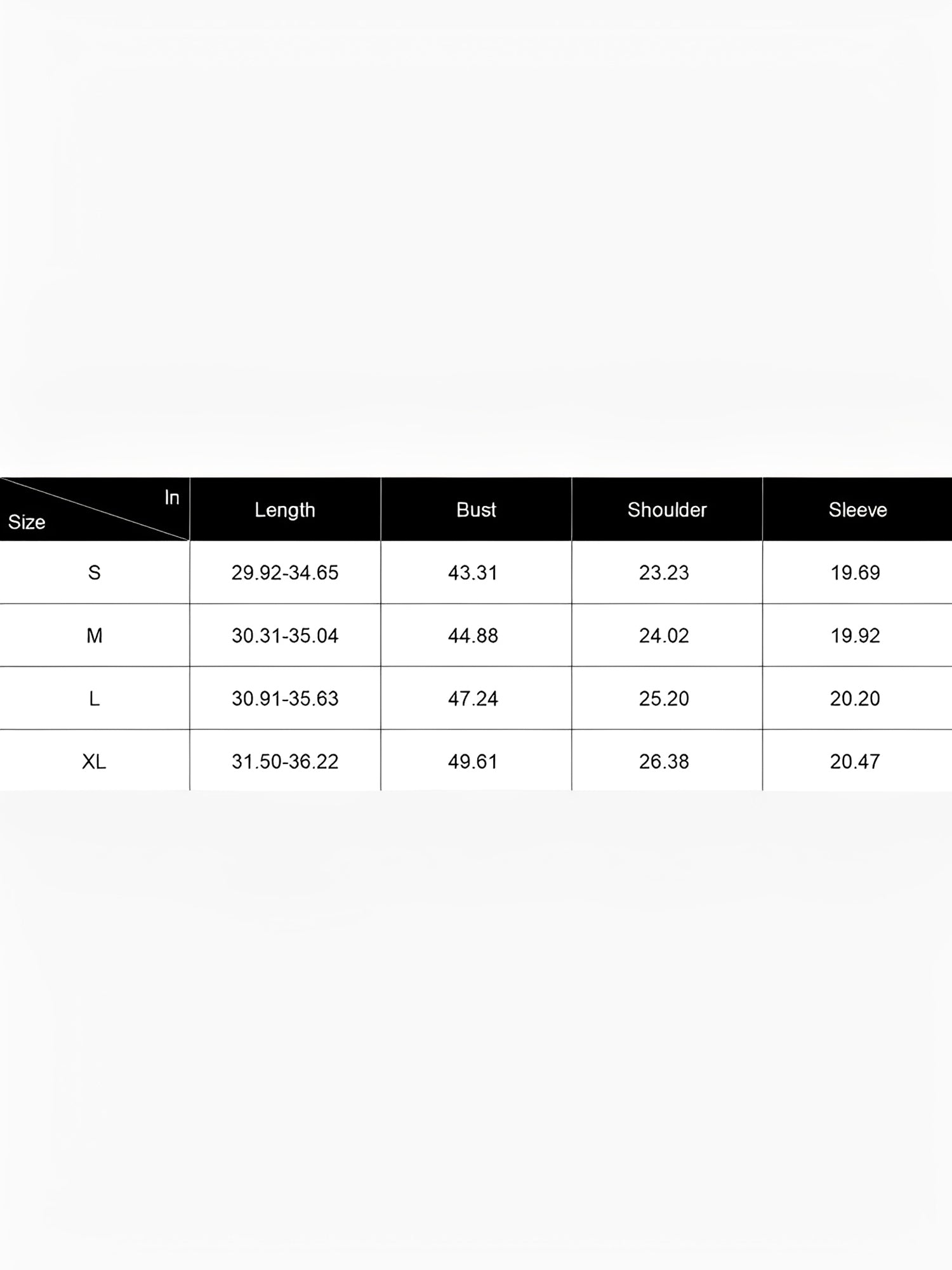Viewport: 952px width, 1270px height.
Task: Click the Size/In corner header cell
Action: coord(95,509)
